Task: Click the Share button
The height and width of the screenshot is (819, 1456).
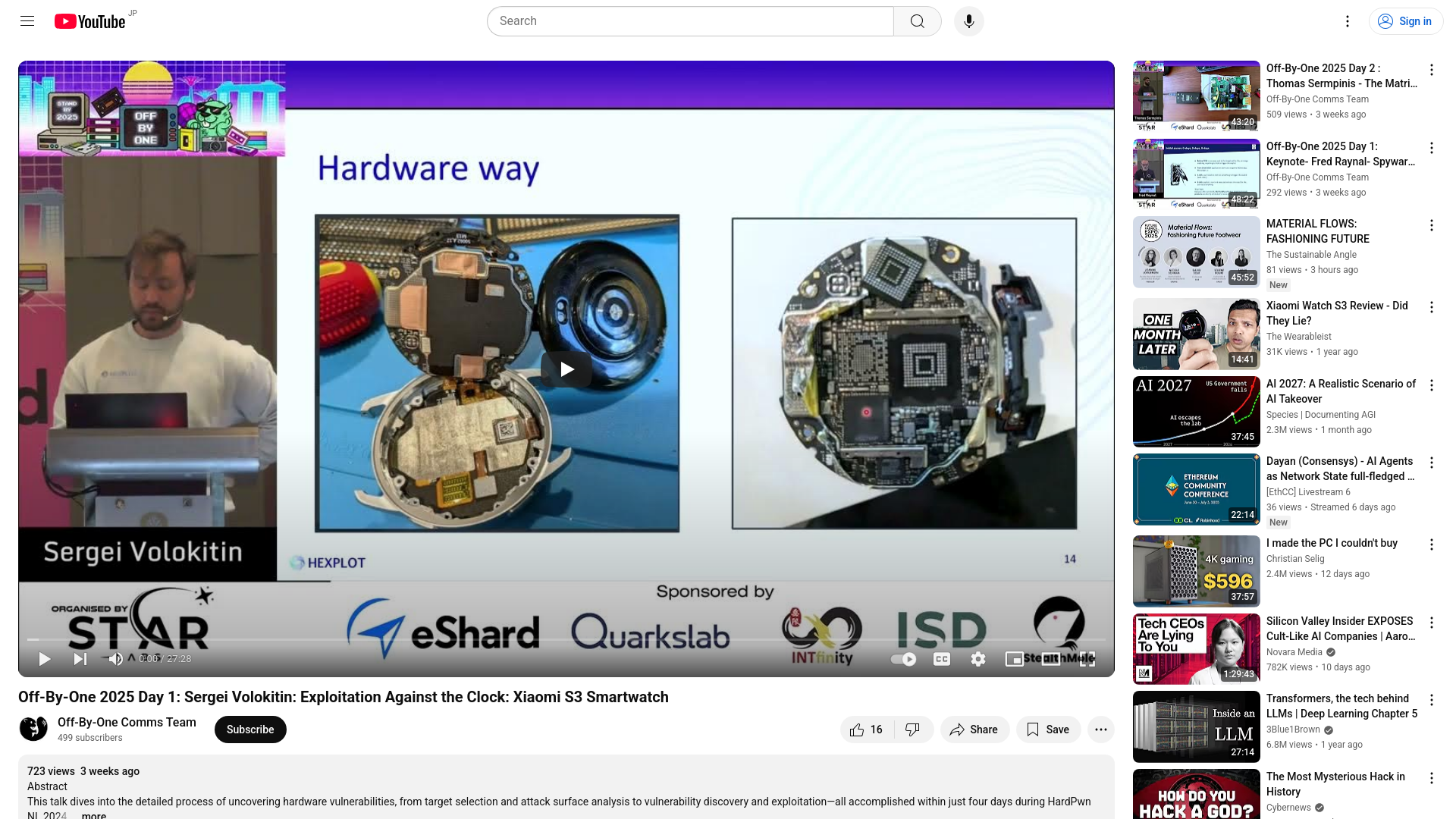Action: (x=974, y=730)
